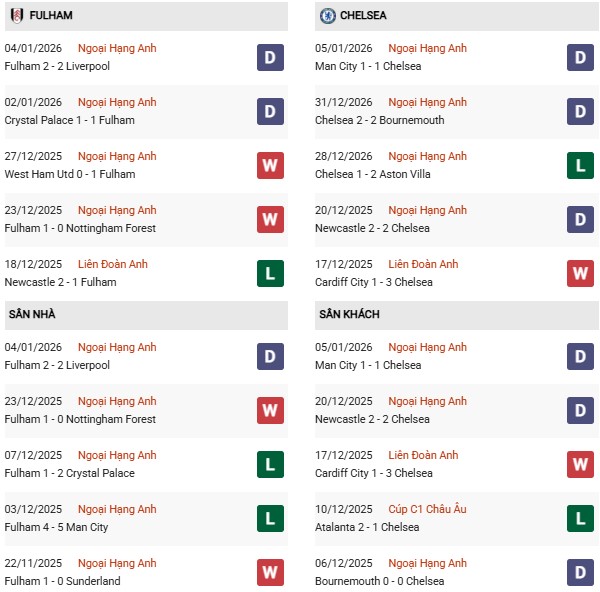The width and height of the screenshot is (600, 592).
Task: Click the Fulham club crest icon
Action: coord(16,15)
